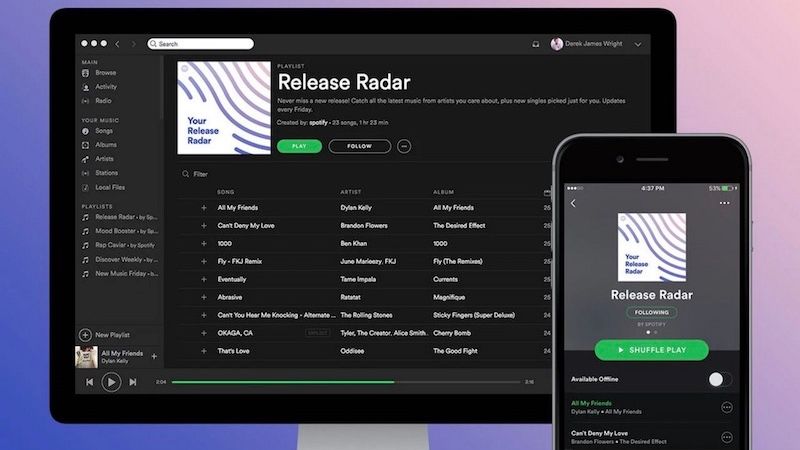Toggle the Available Offline switch on the phone
This screenshot has height=450, width=800.
[x=719, y=379]
